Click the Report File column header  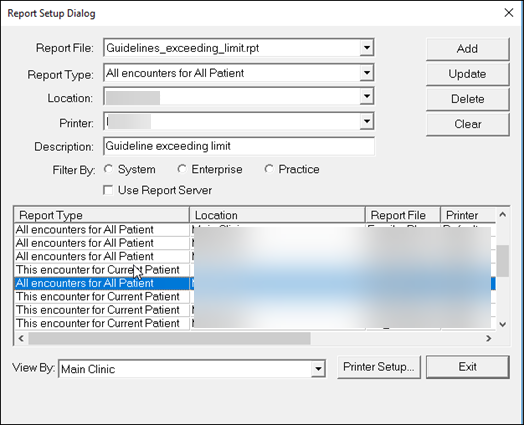pyautogui.click(x=403, y=215)
